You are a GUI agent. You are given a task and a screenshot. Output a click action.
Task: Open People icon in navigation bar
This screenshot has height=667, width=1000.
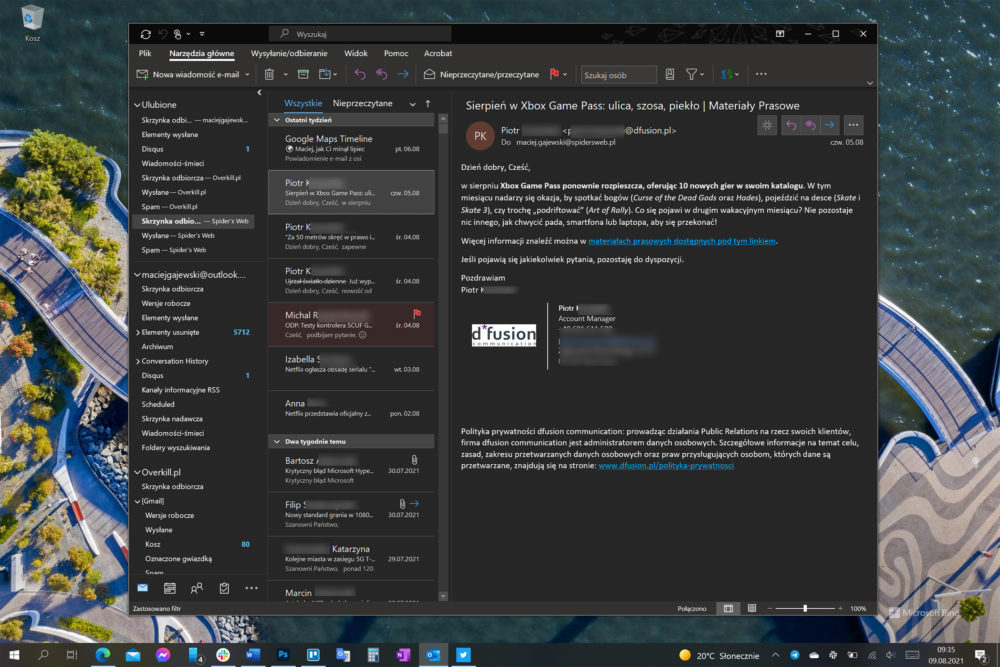pyautogui.click(x=196, y=588)
